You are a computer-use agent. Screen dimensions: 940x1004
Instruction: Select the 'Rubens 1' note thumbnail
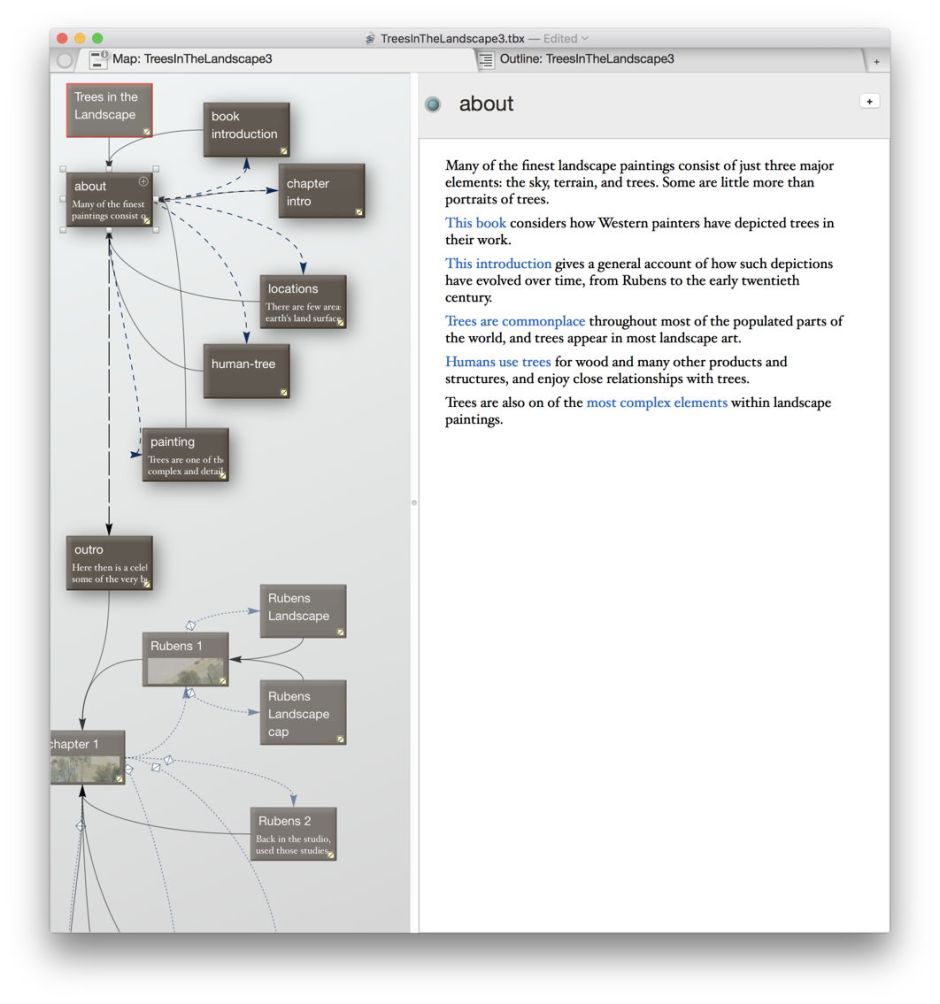[x=185, y=673]
